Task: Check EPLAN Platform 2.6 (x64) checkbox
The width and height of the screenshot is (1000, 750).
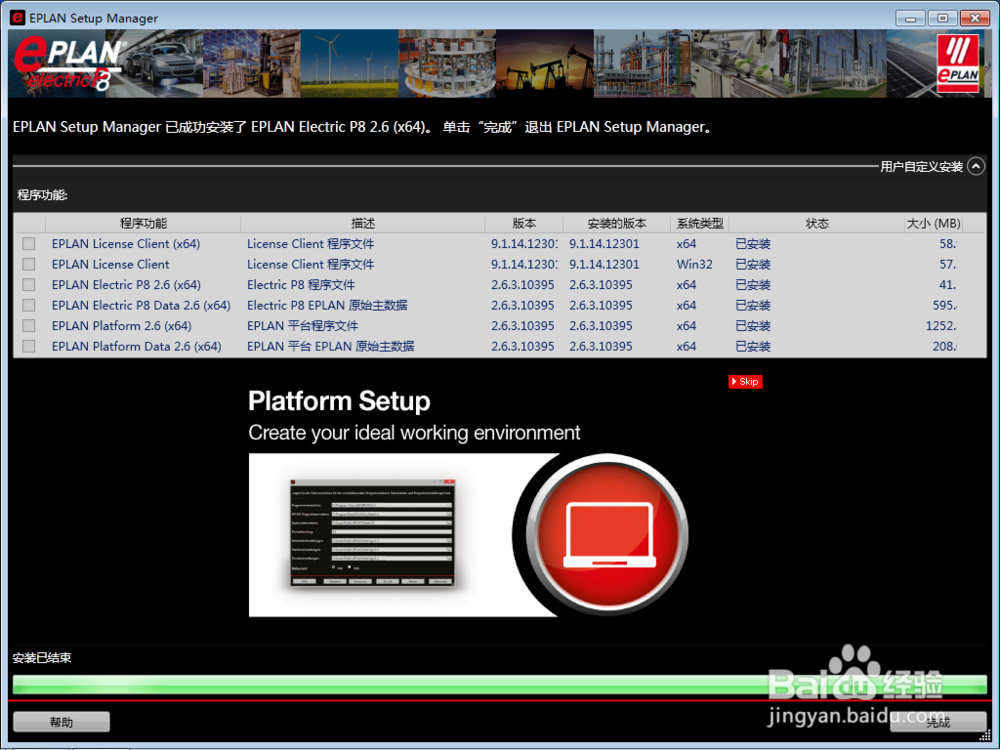Action: [x=29, y=326]
